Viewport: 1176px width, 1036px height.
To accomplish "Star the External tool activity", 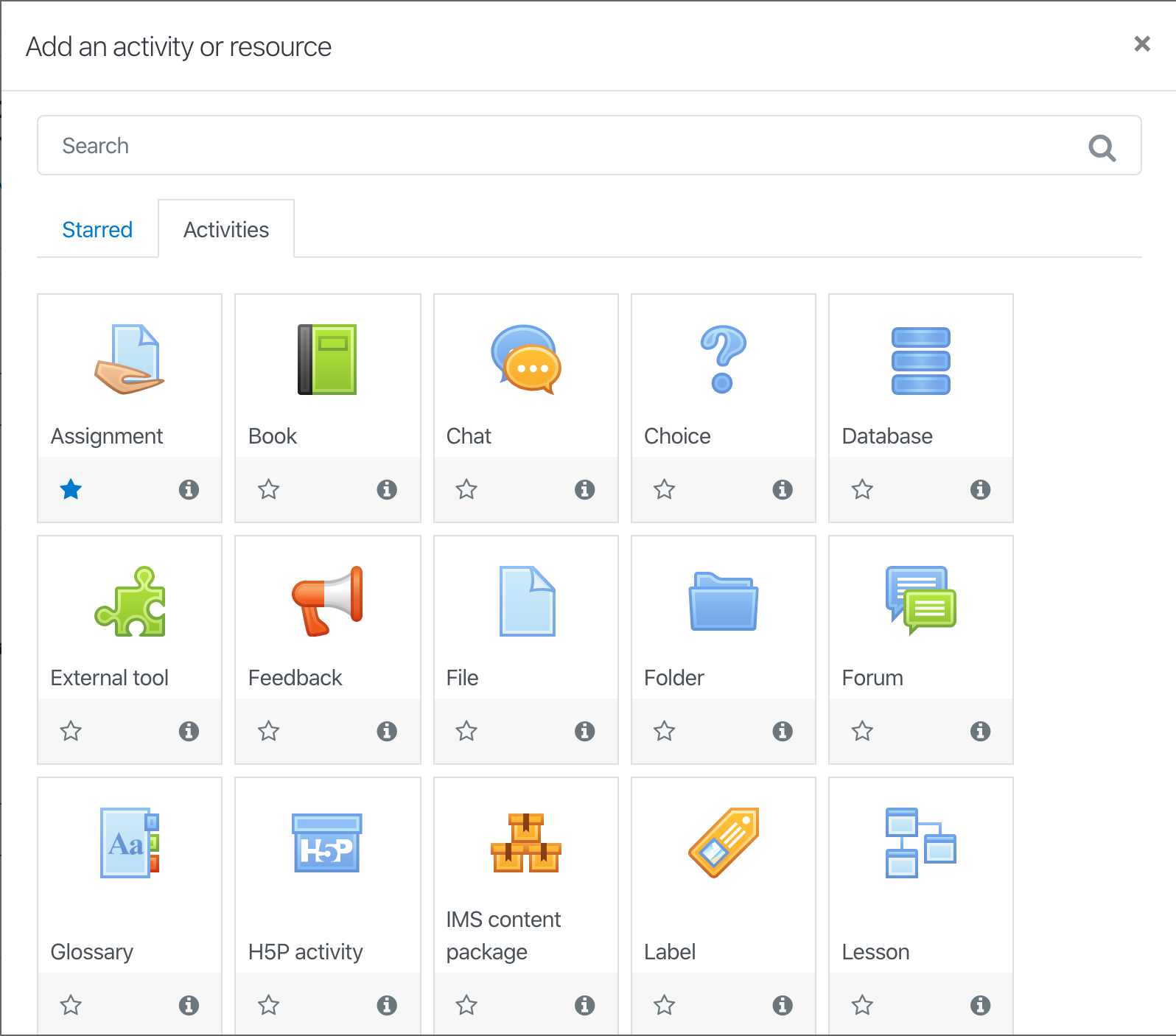I will point(71,731).
